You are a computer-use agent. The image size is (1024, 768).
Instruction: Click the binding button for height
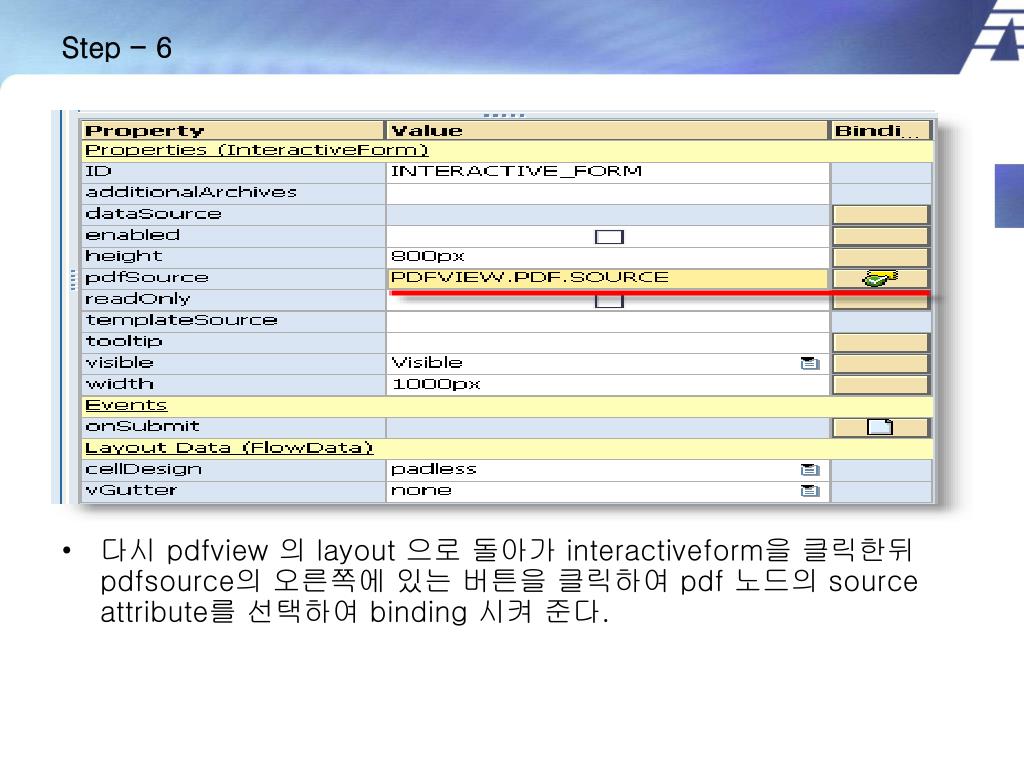880,256
